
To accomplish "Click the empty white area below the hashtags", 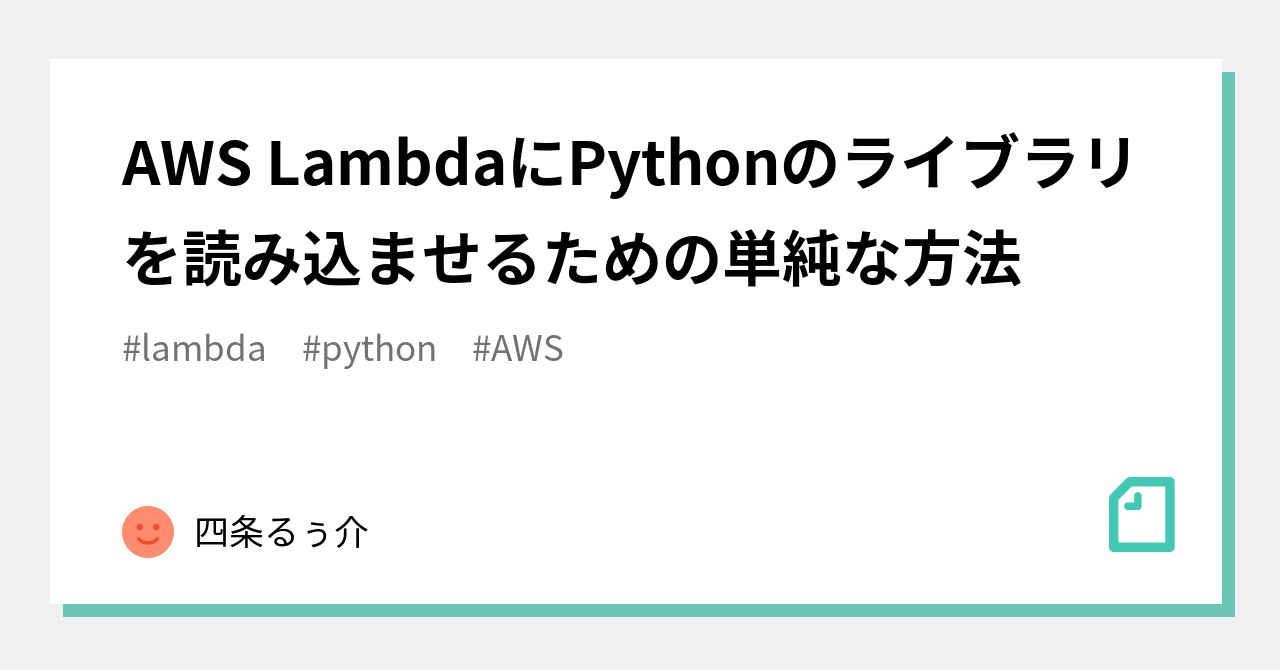I will click(640, 430).
